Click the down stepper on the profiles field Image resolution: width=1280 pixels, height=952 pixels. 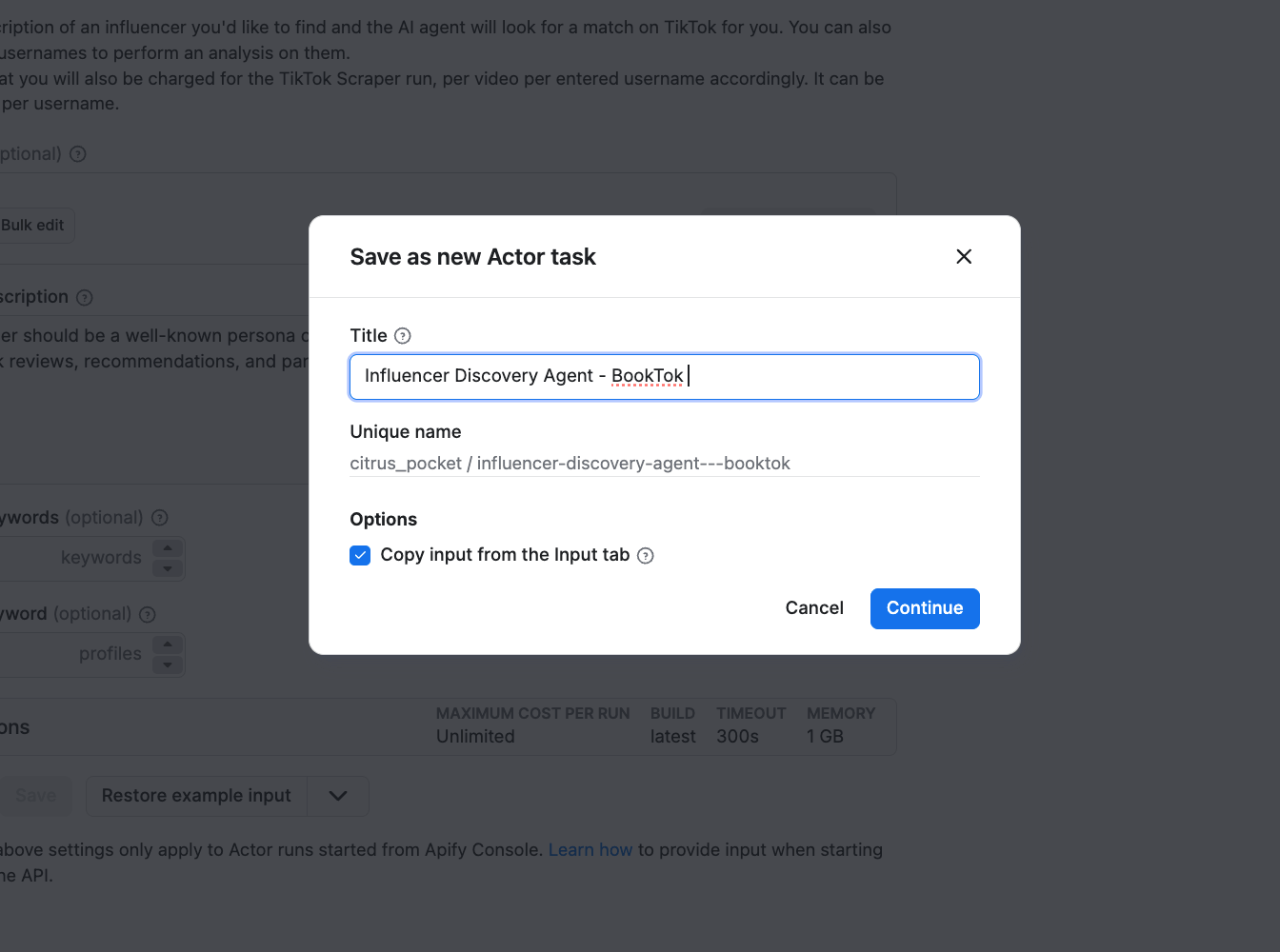click(168, 664)
